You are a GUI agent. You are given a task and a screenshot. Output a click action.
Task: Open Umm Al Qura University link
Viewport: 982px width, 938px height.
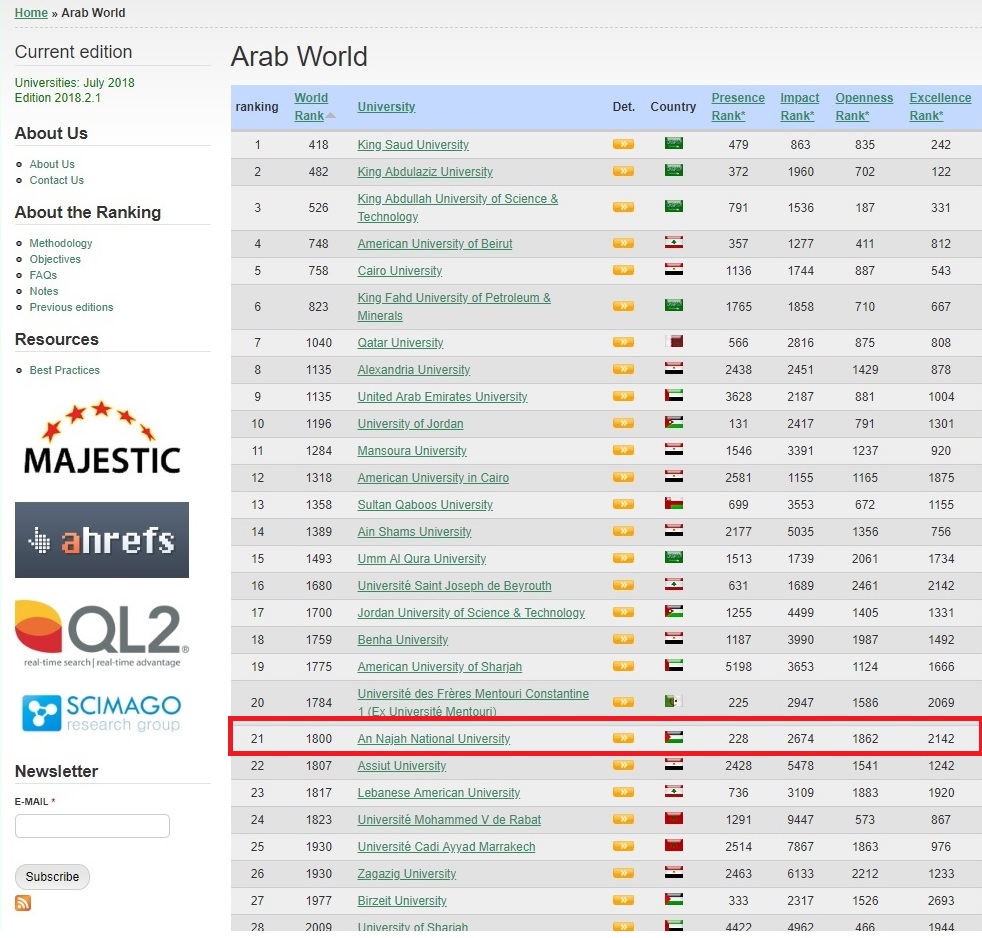click(x=421, y=559)
